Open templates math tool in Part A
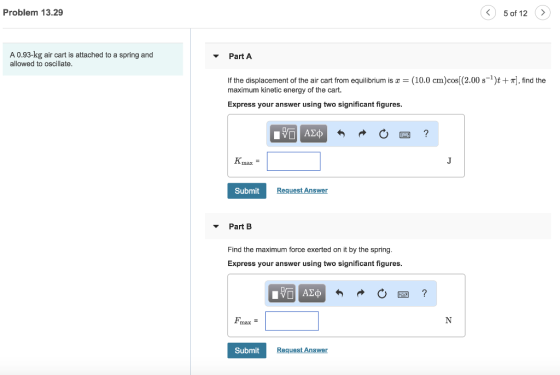Image resolution: width=560 pixels, height=375 pixels. 283,134
